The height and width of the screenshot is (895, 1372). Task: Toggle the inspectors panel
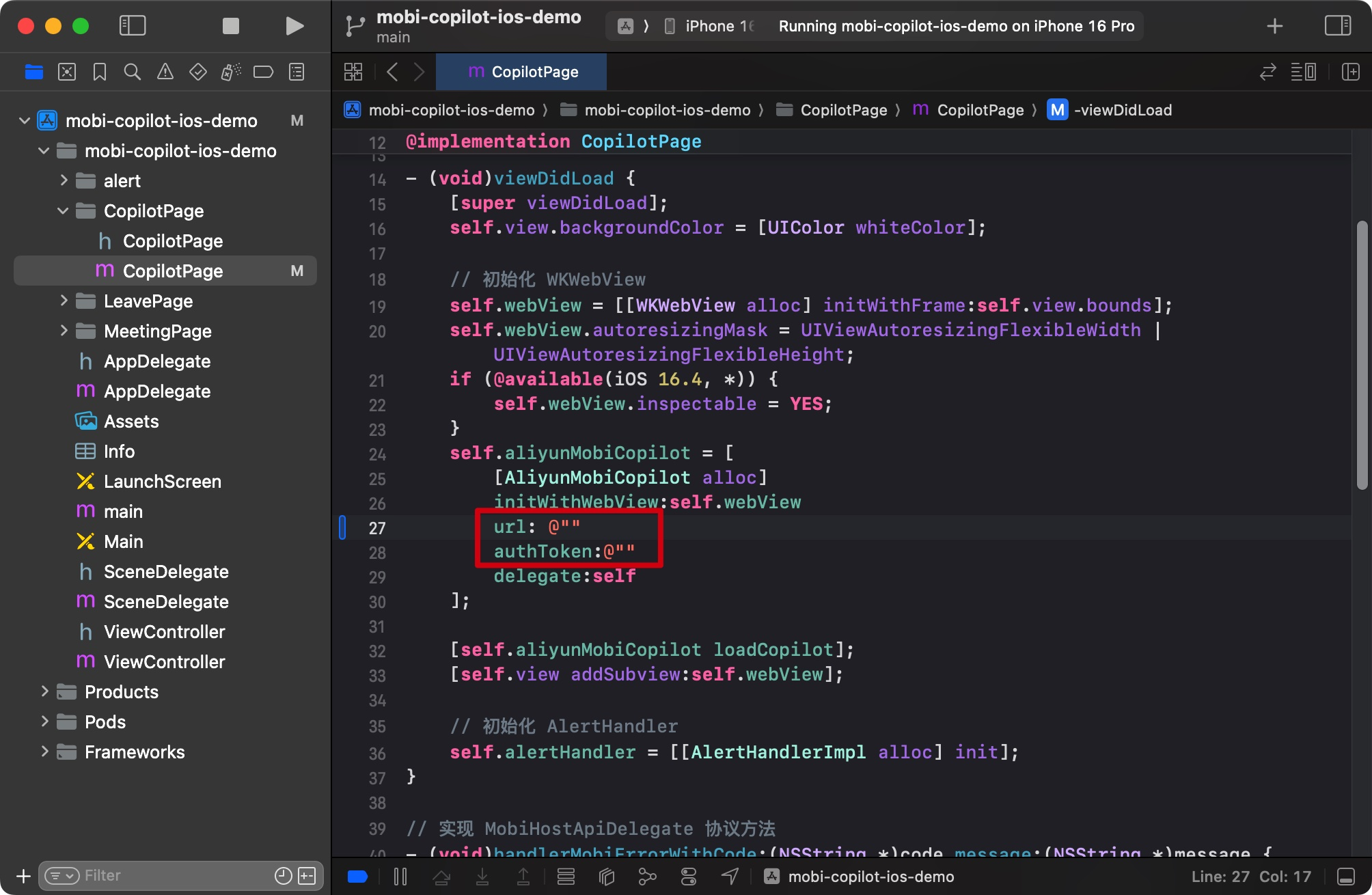coord(1338,26)
